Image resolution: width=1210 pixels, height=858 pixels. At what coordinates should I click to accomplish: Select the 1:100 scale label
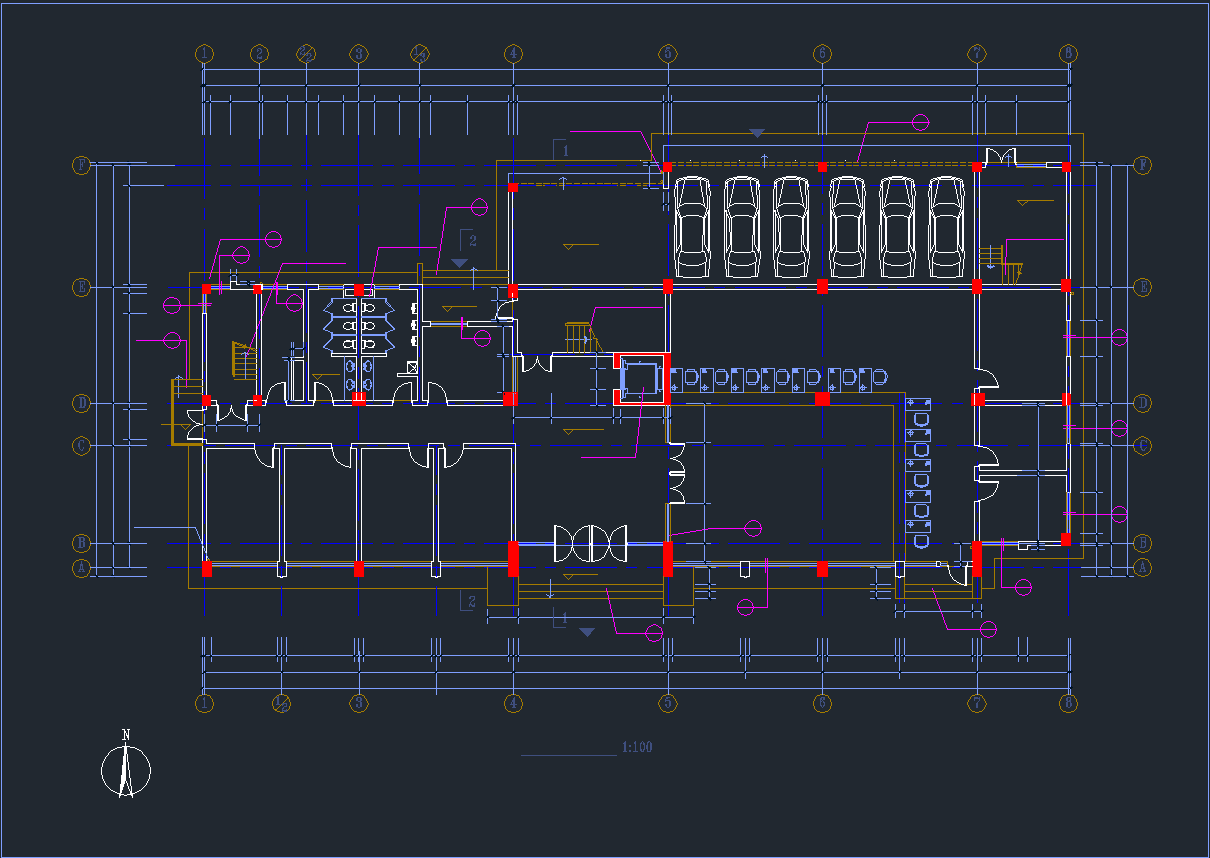637,747
